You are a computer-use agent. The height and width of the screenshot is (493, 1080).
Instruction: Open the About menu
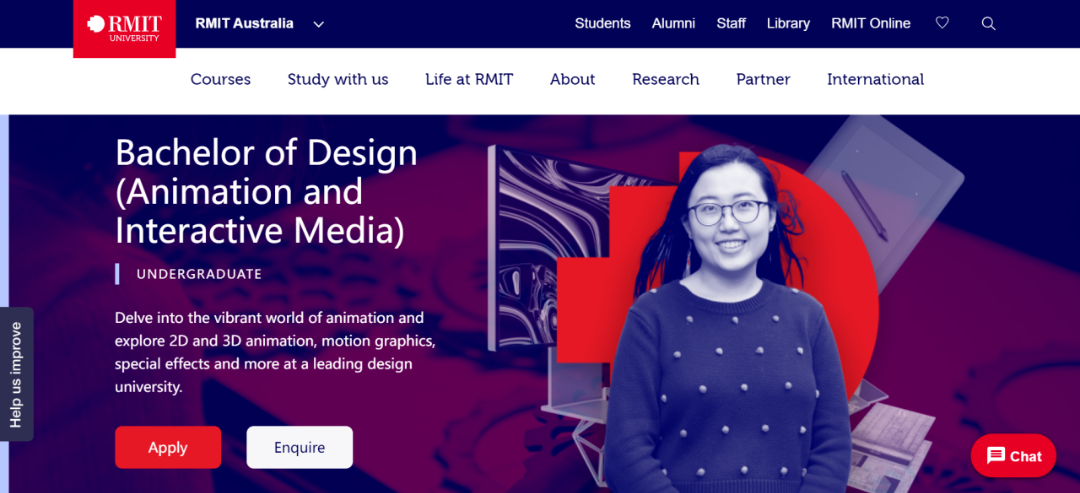click(x=572, y=79)
